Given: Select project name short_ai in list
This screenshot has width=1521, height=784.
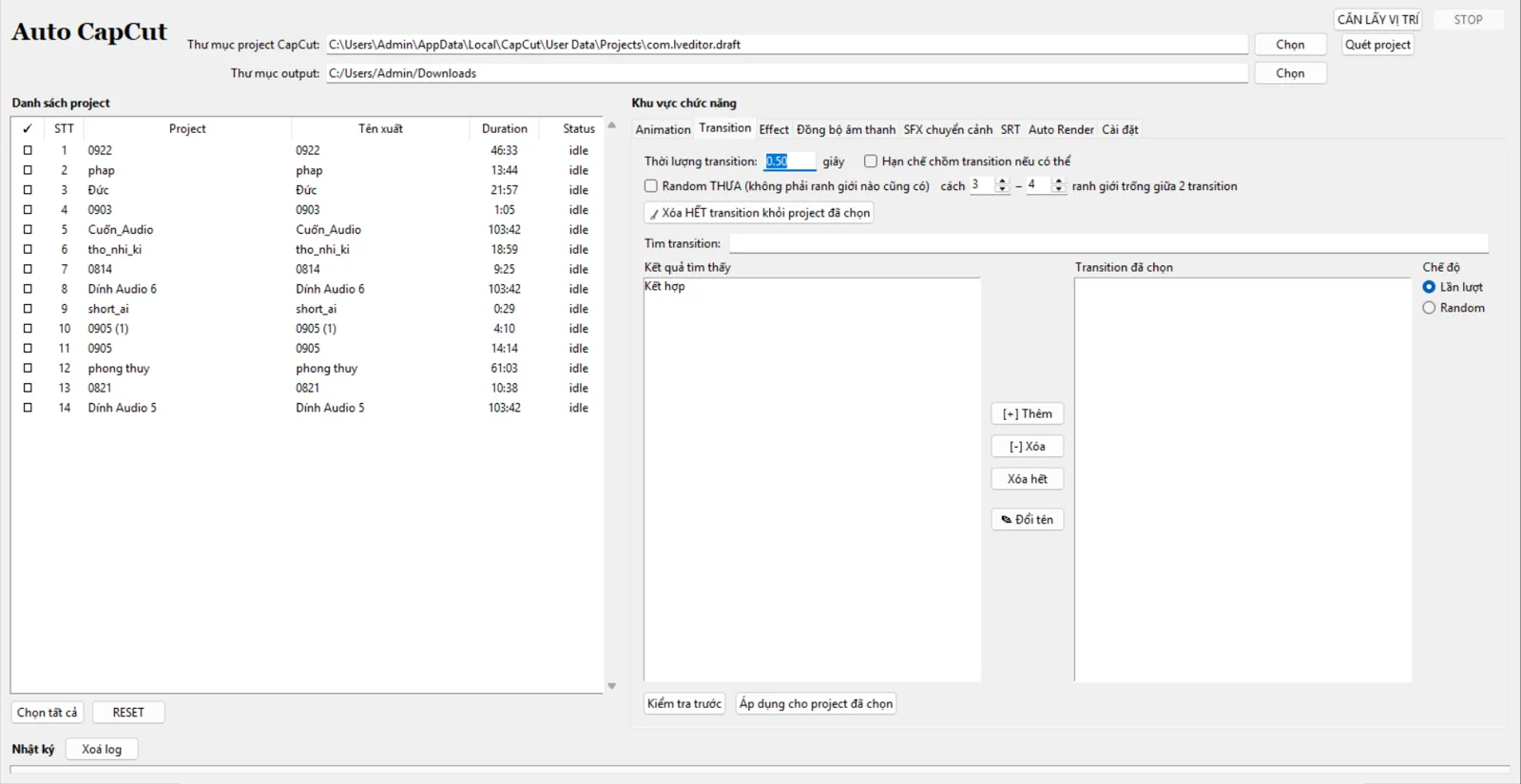Looking at the screenshot, I should click(108, 309).
